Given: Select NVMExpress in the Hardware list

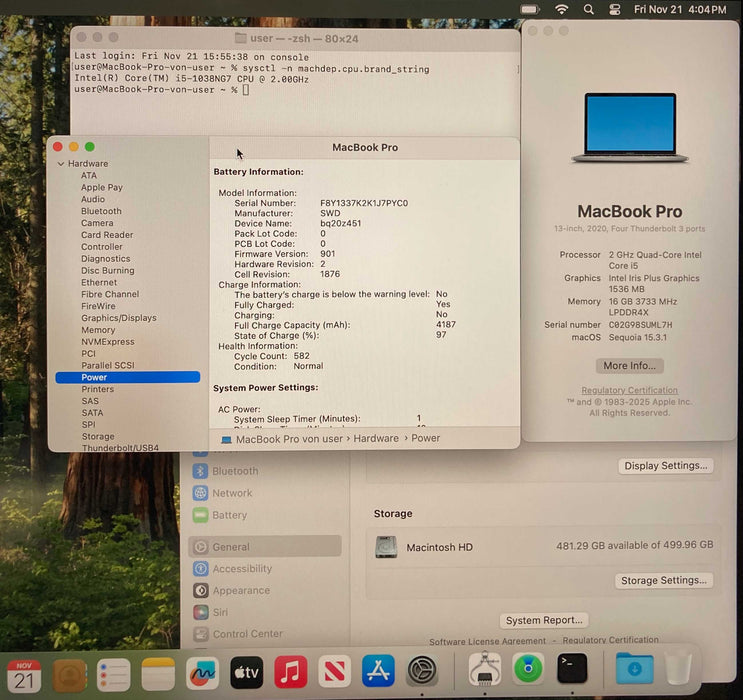Looking at the screenshot, I should click(108, 341).
